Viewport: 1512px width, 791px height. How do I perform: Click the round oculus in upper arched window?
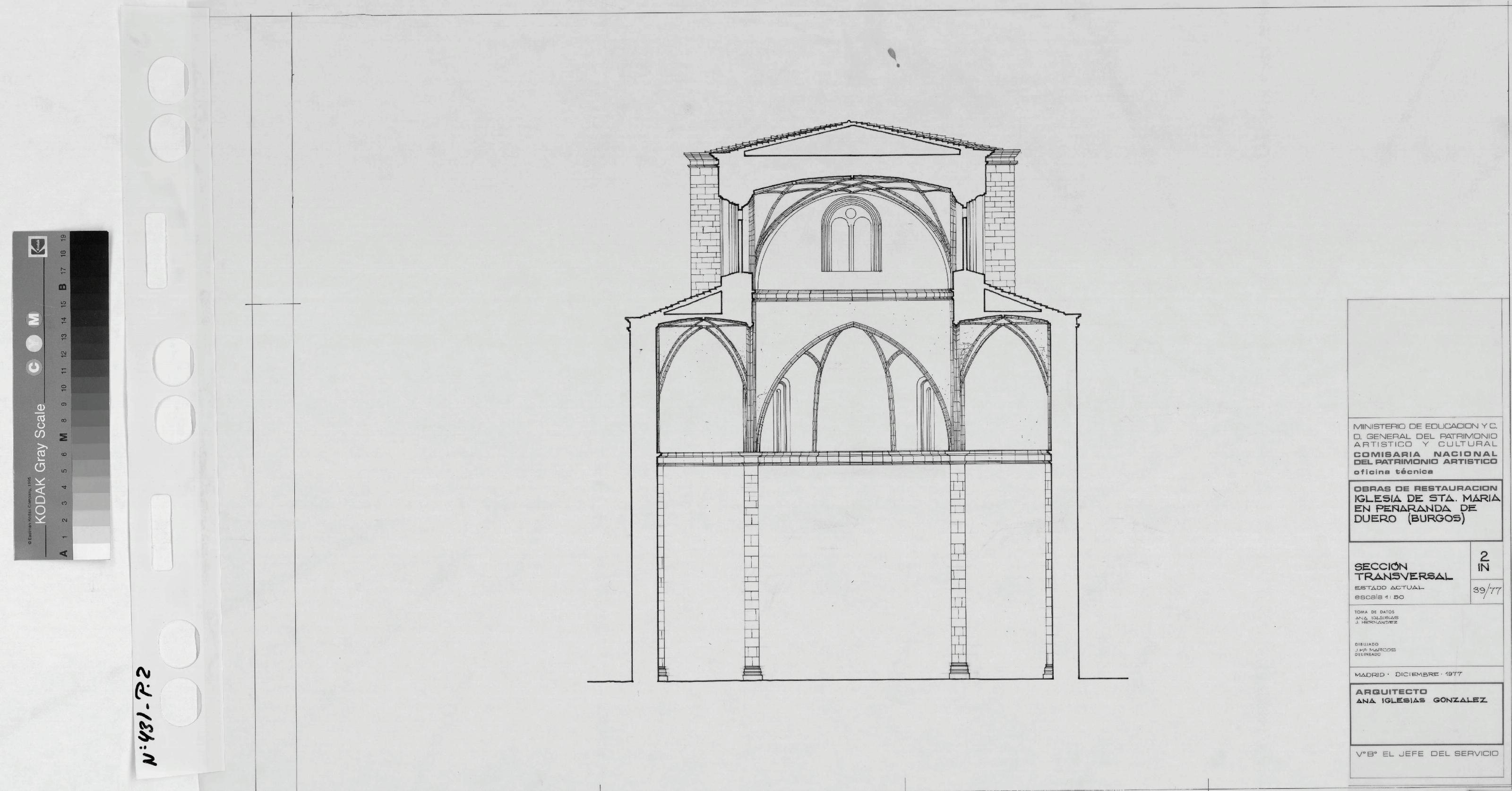(x=850, y=213)
